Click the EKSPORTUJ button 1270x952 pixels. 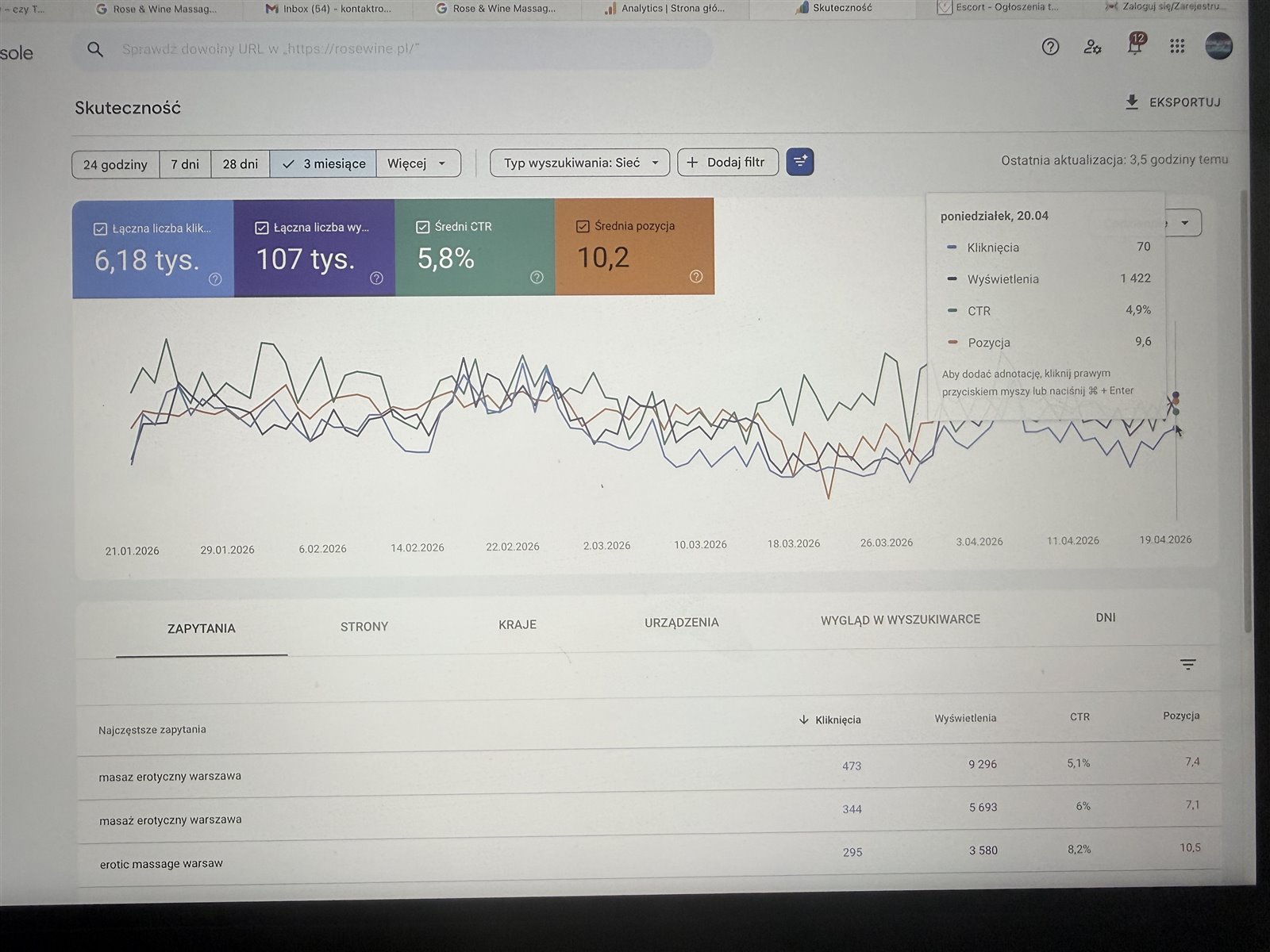(1173, 102)
